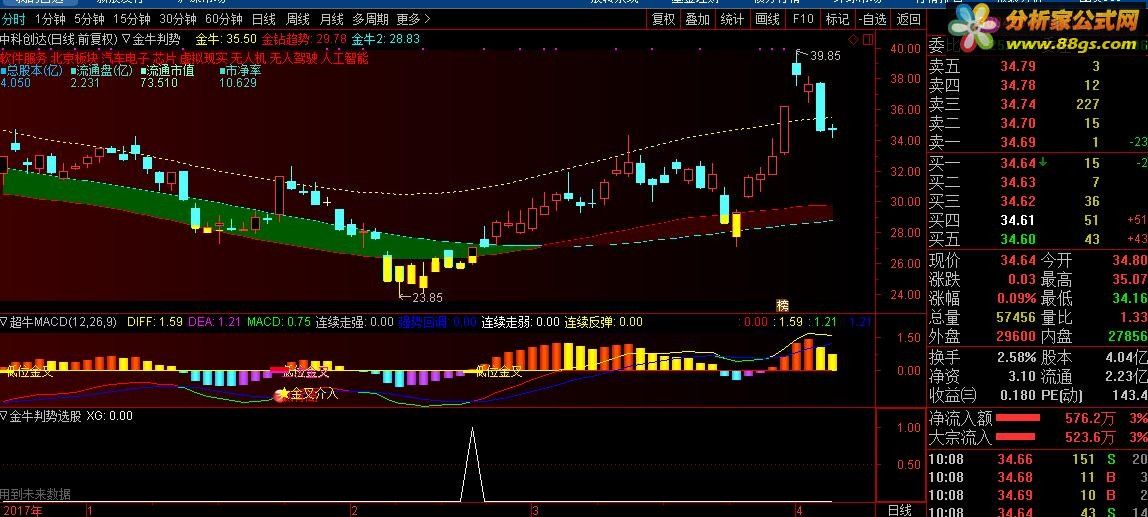The image size is (1148, 517).
Task: Open the 汽车电子 sector link
Action: (x=125, y=56)
